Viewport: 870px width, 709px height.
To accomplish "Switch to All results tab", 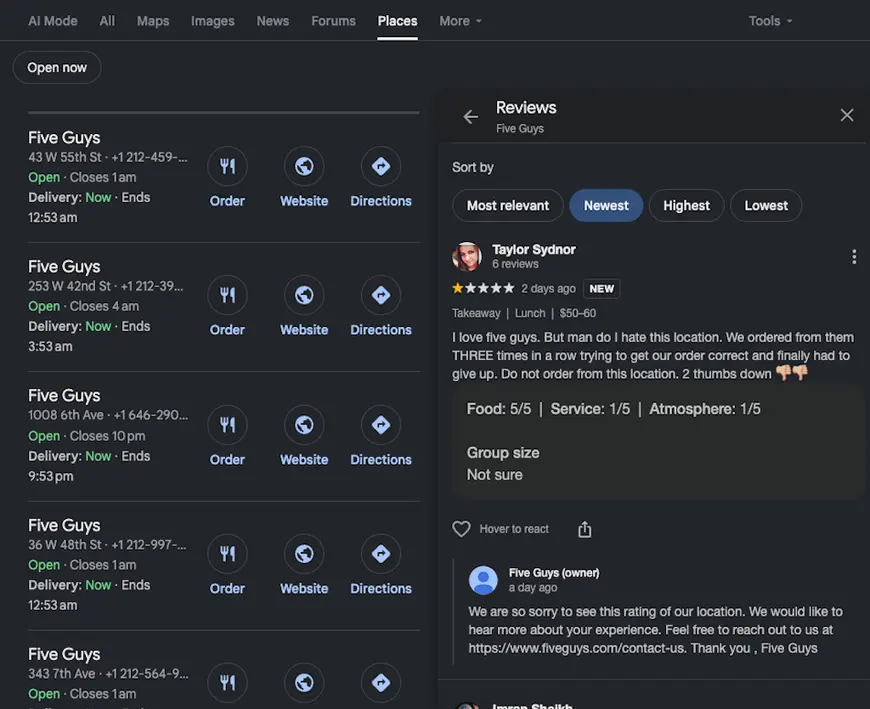I will pos(107,21).
